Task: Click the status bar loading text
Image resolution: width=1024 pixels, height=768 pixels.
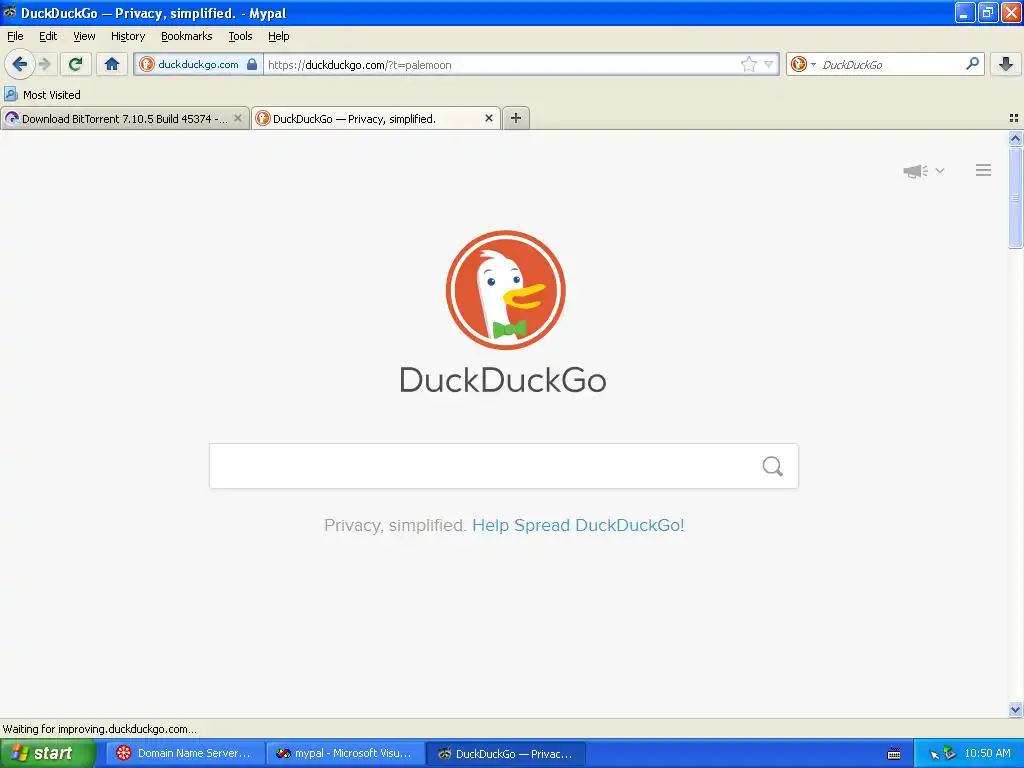Action: tap(99, 729)
